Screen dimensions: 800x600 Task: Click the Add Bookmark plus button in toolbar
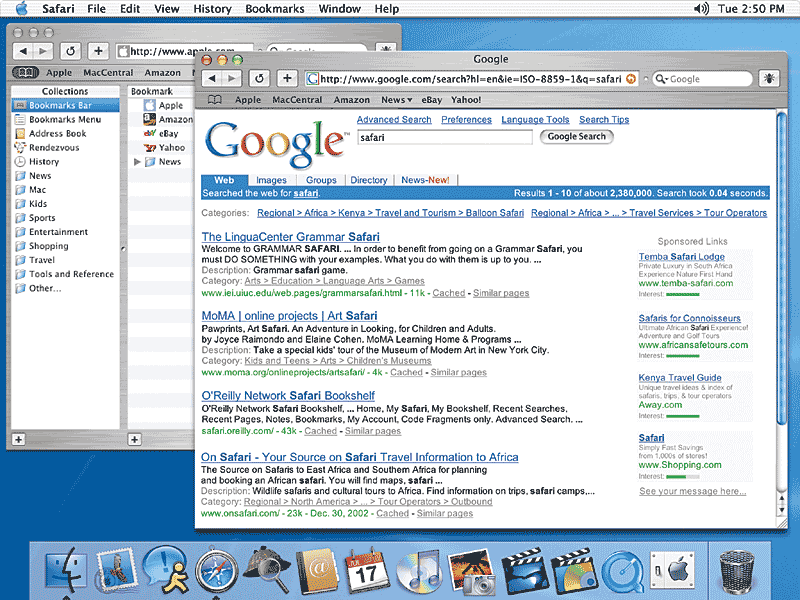click(x=286, y=78)
